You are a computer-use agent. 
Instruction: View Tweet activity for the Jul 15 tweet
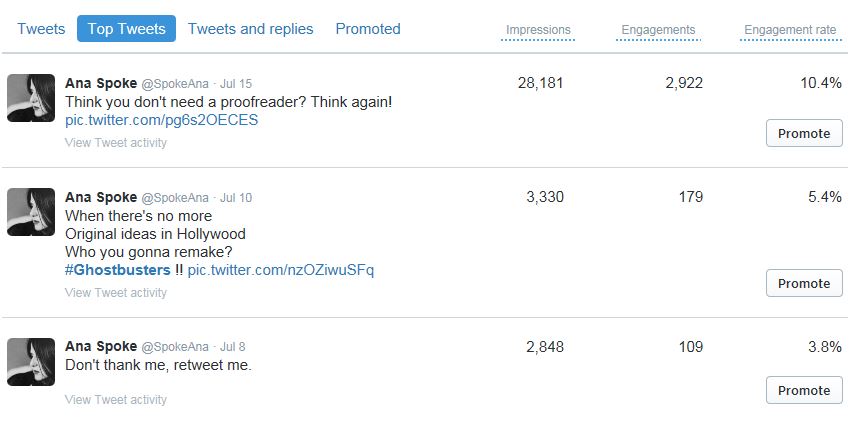[116, 143]
